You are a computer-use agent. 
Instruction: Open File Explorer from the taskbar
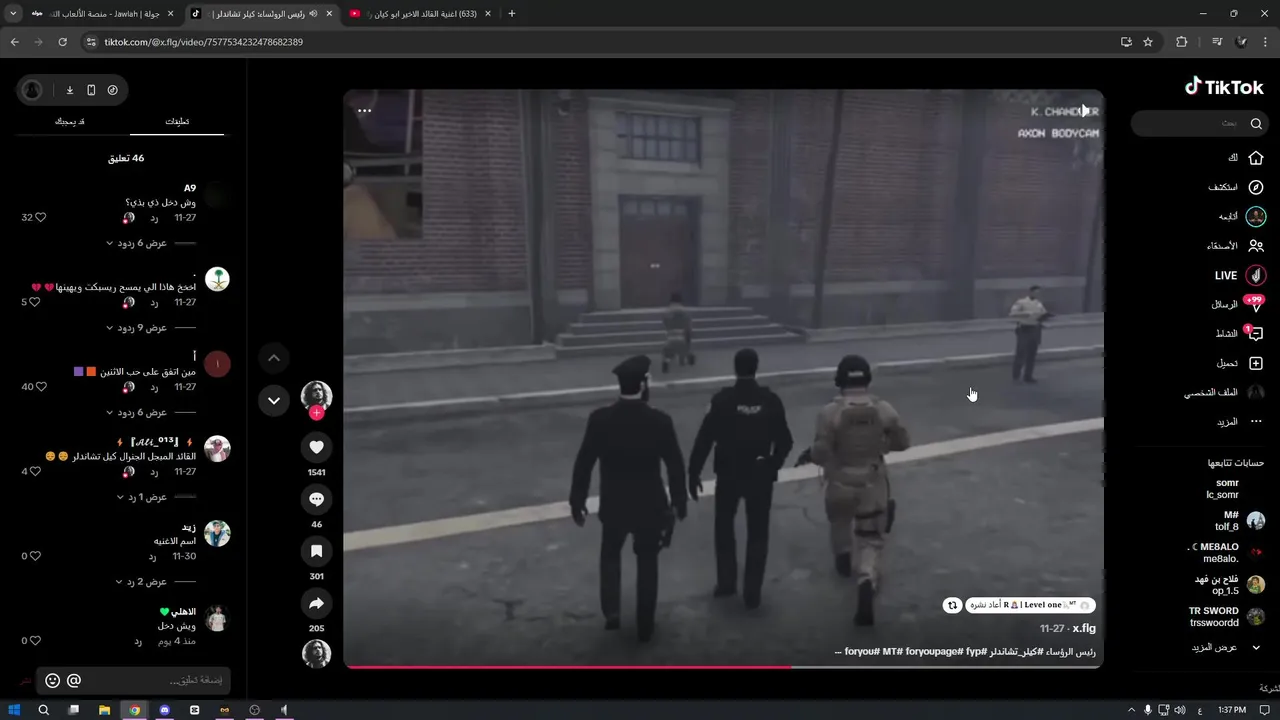tap(104, 710)
